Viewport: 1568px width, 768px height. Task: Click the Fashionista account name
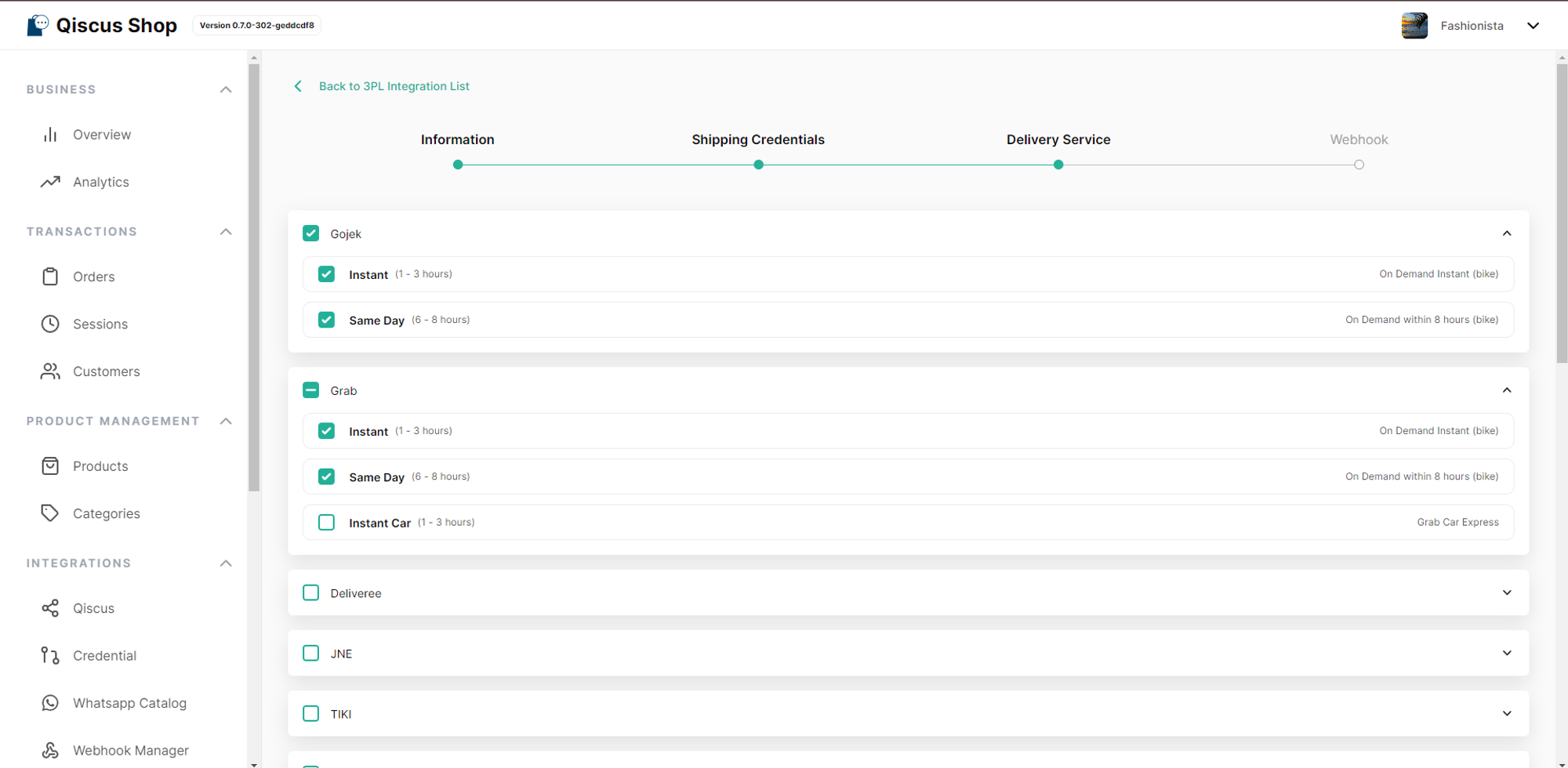pos(1472,26)
